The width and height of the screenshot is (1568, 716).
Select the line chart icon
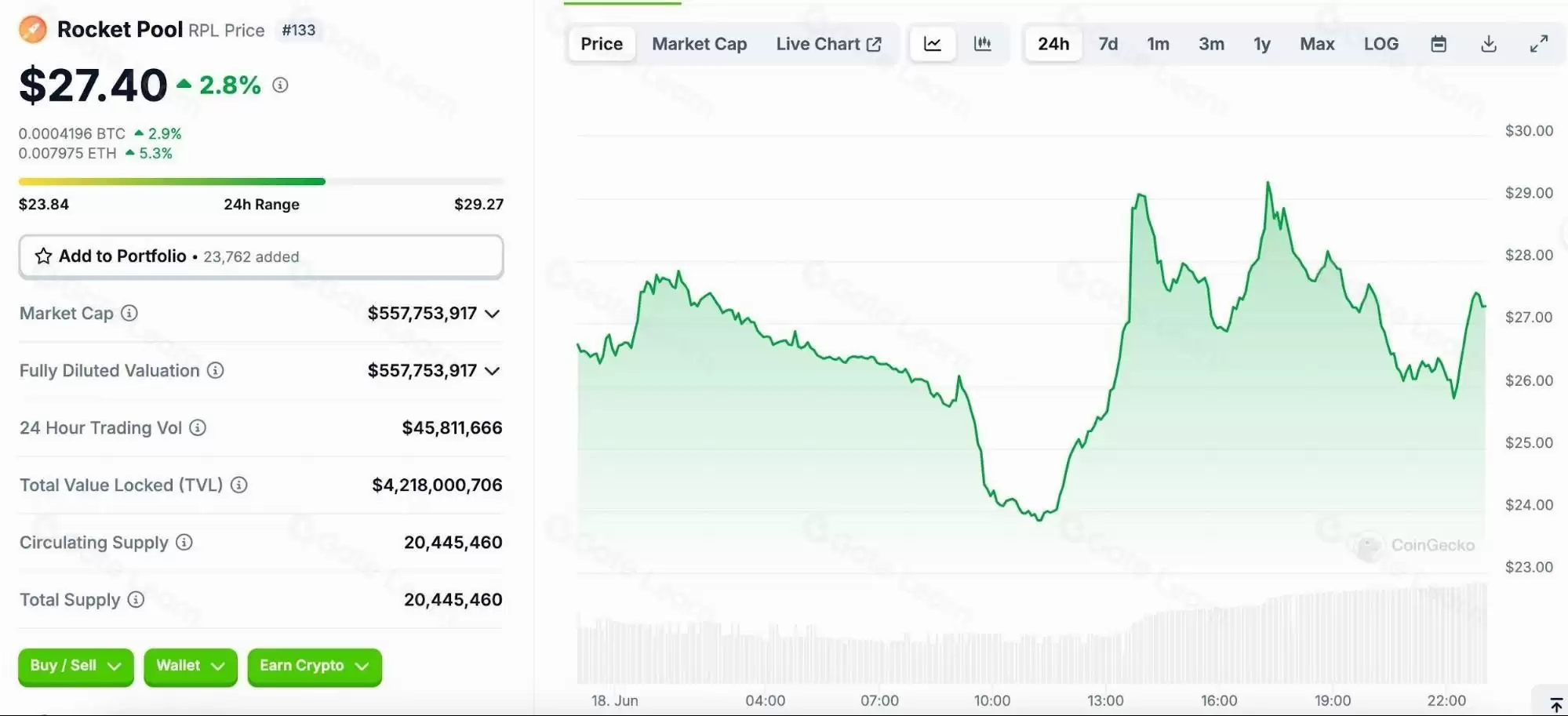click(x=932, y=44)
